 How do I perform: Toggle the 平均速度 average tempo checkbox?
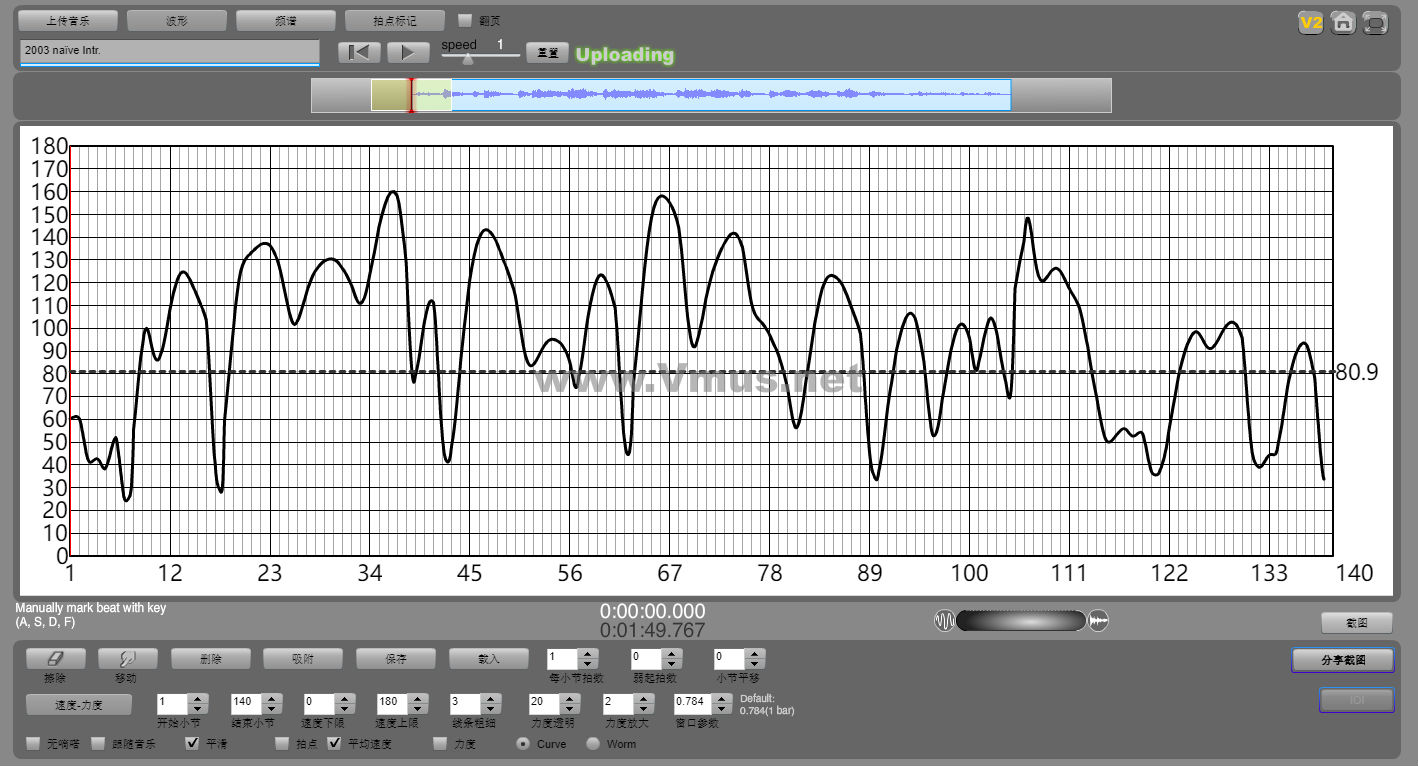pos(335,743)
